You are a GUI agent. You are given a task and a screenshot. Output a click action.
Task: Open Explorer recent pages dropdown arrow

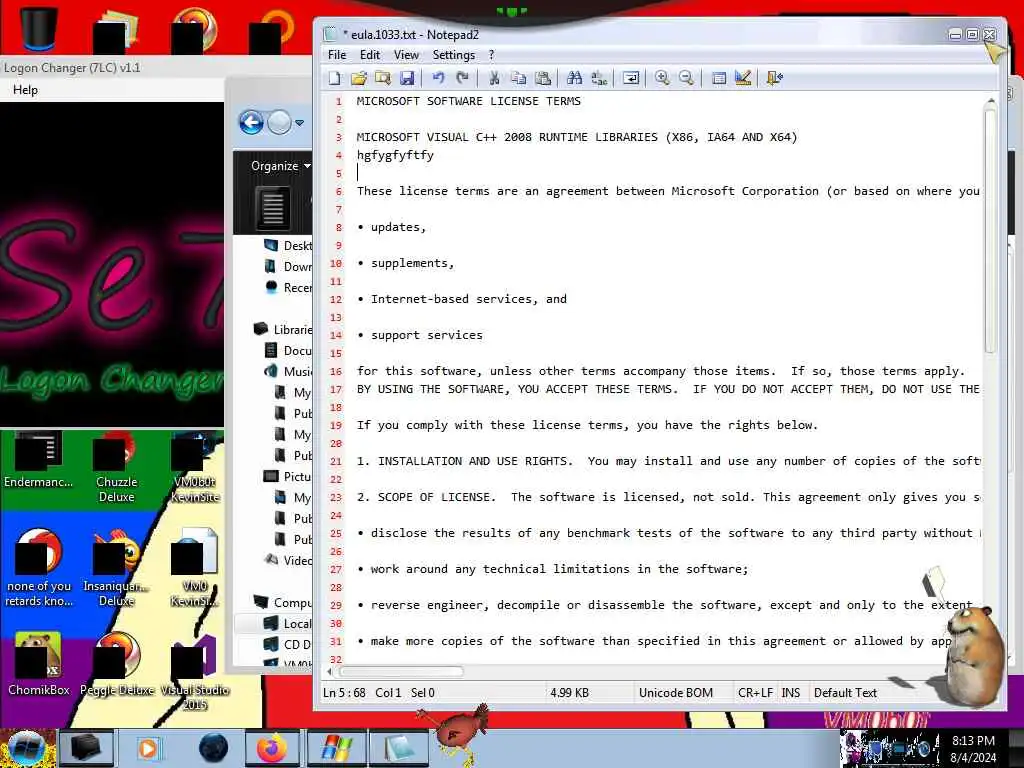[299, 123]
